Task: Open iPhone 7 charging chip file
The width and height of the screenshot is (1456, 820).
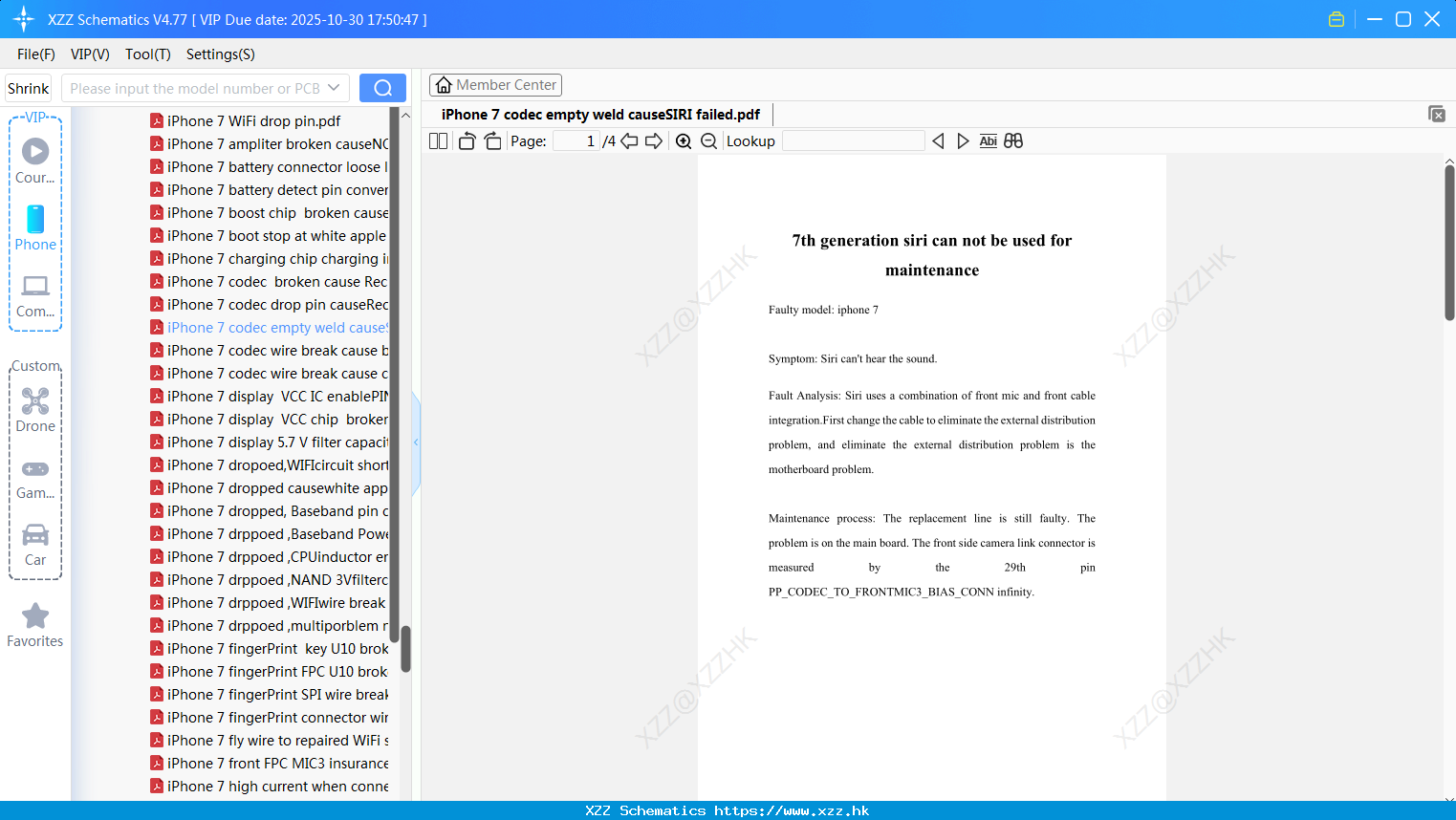Action: pos(269,259)
